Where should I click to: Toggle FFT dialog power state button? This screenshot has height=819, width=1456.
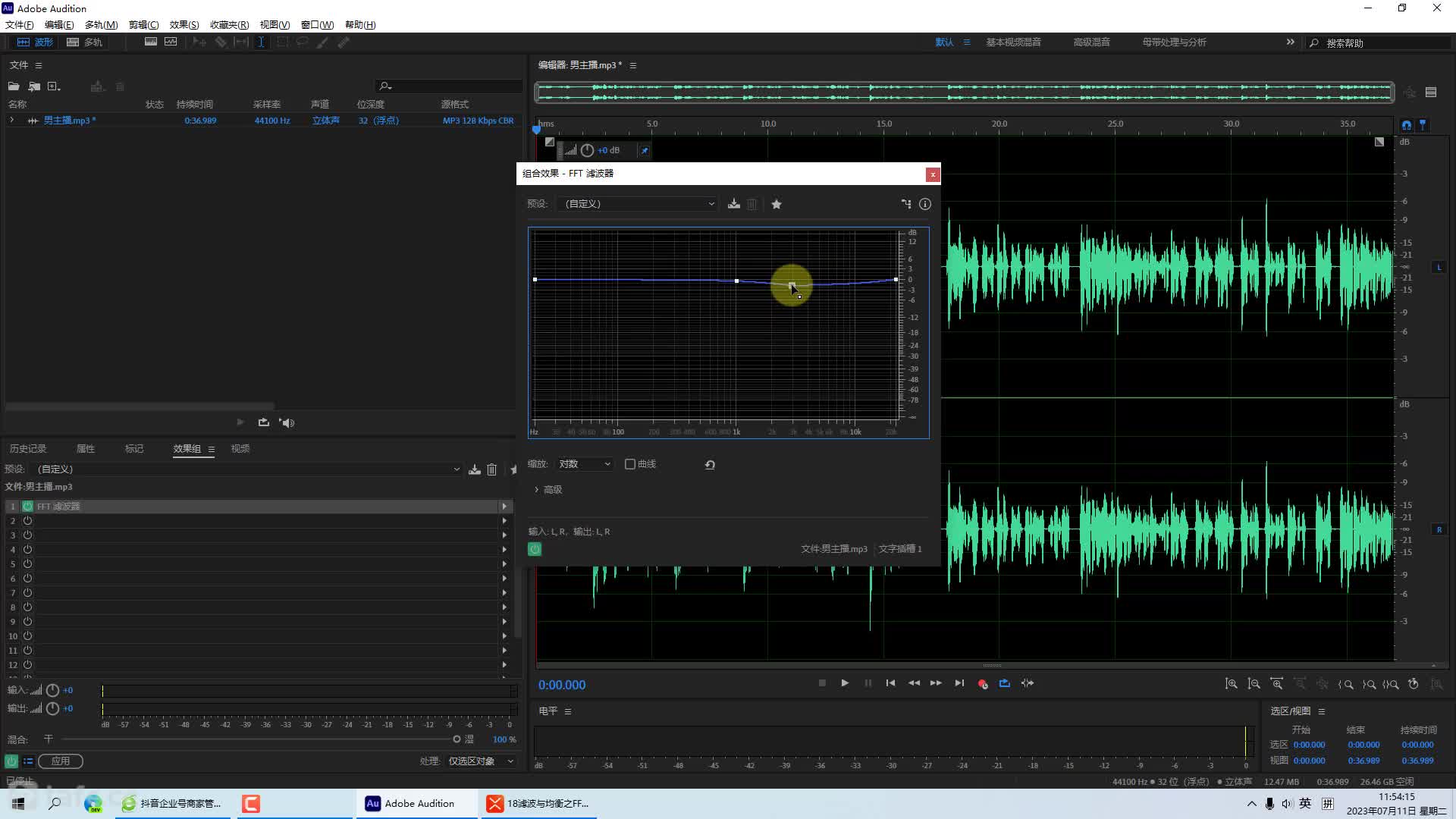point(535,549)
